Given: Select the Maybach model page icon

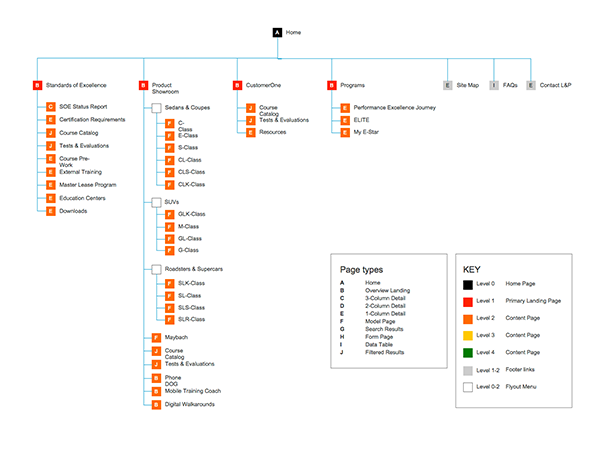Looking at the screenshot, I should [156, 338].
